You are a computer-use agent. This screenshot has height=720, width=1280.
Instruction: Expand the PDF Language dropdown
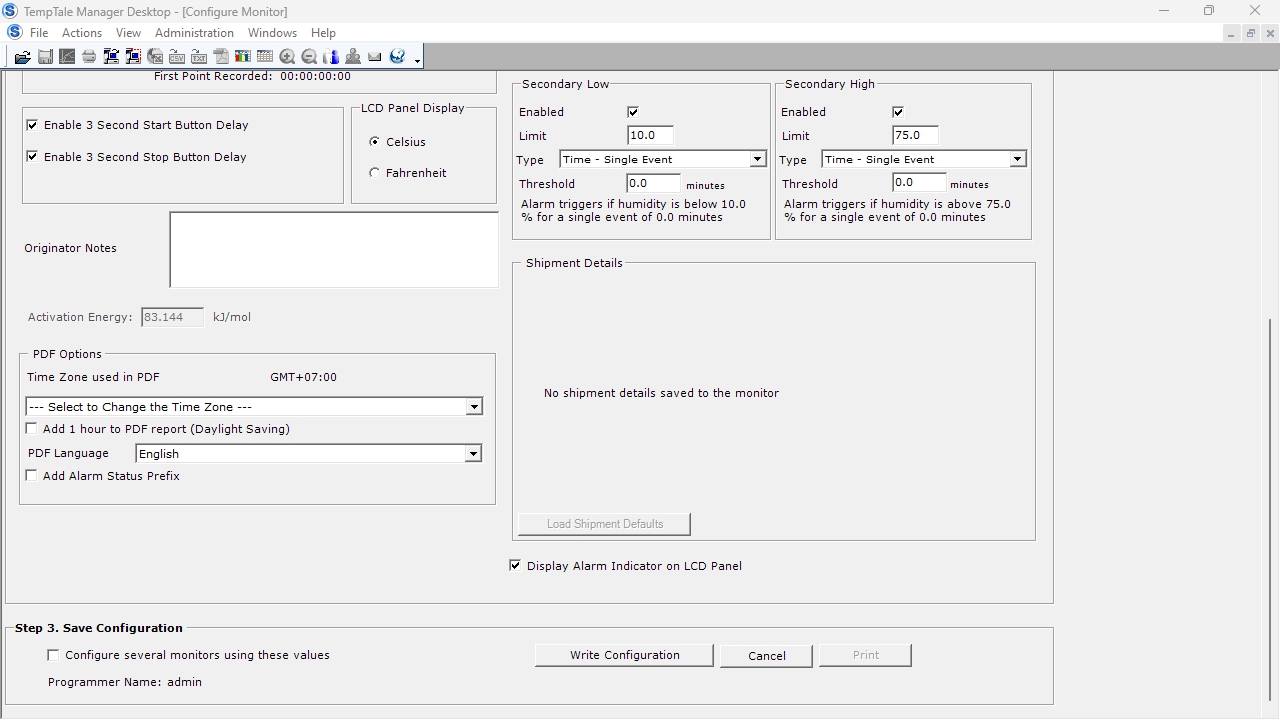click(474, 454)
